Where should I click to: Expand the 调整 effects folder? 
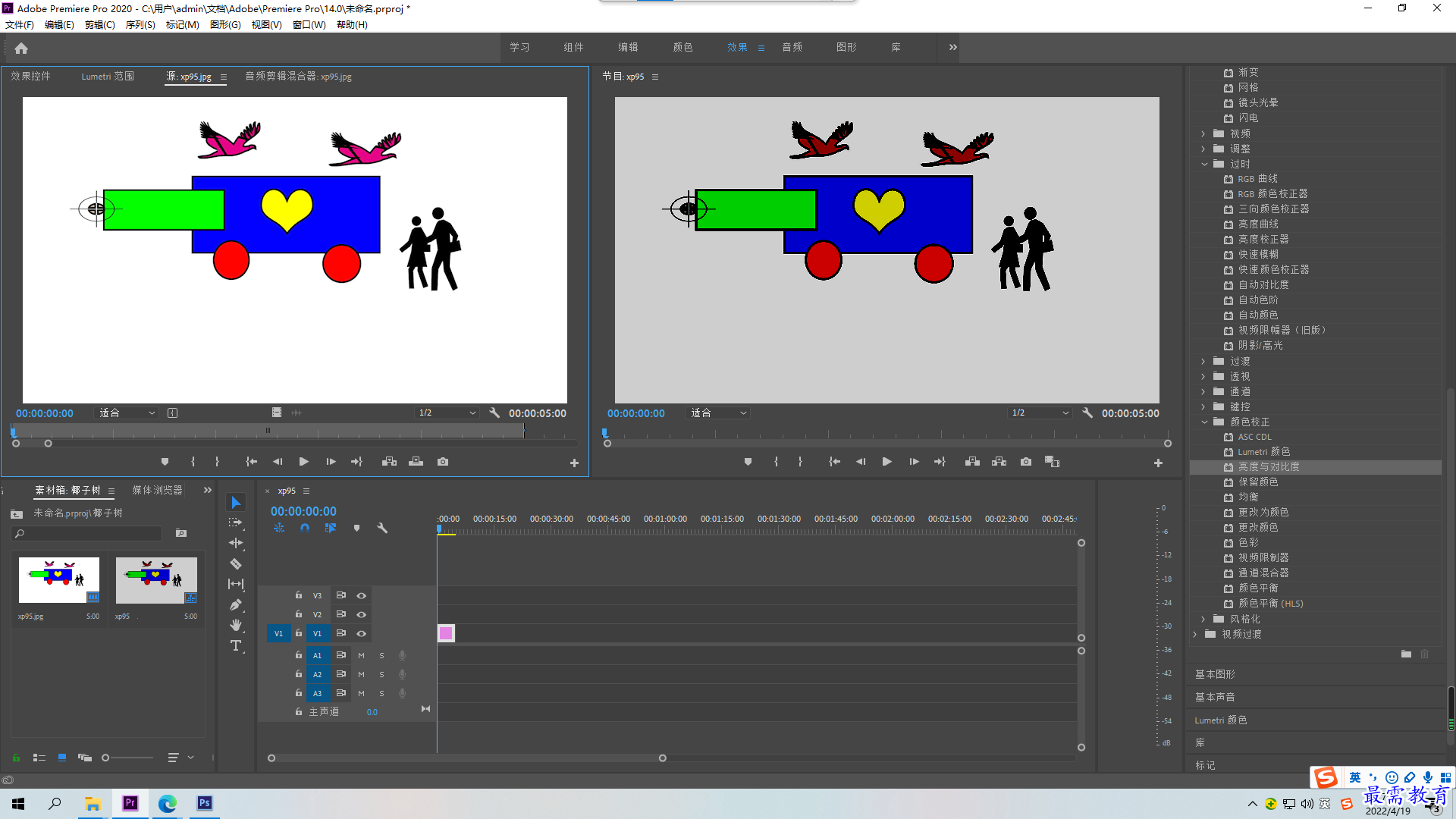1203,149
